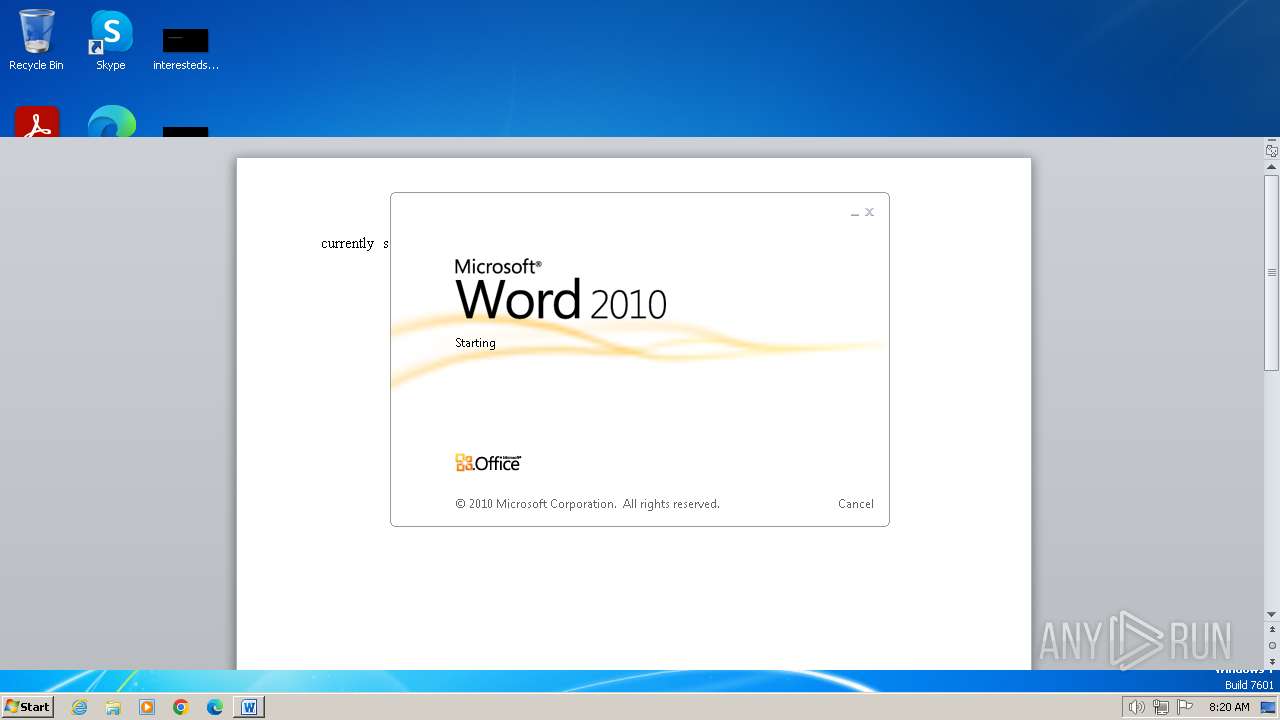Image resolution: width=1280 pixels, height=720 pixels.
Task: Minimize the Word splash screen
Action: 855,213
